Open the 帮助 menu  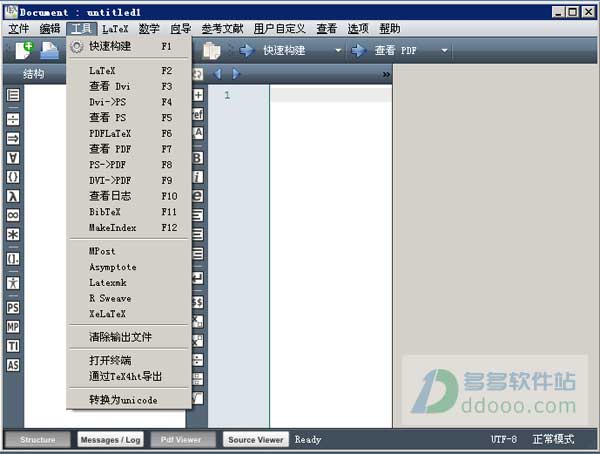pyautogui.click(x=390, y=29)
